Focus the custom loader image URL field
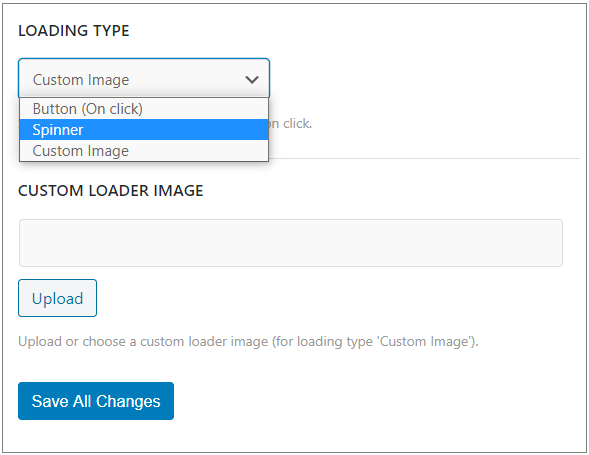This screenshot has width=589, height=455. click(x=291, y=243)
